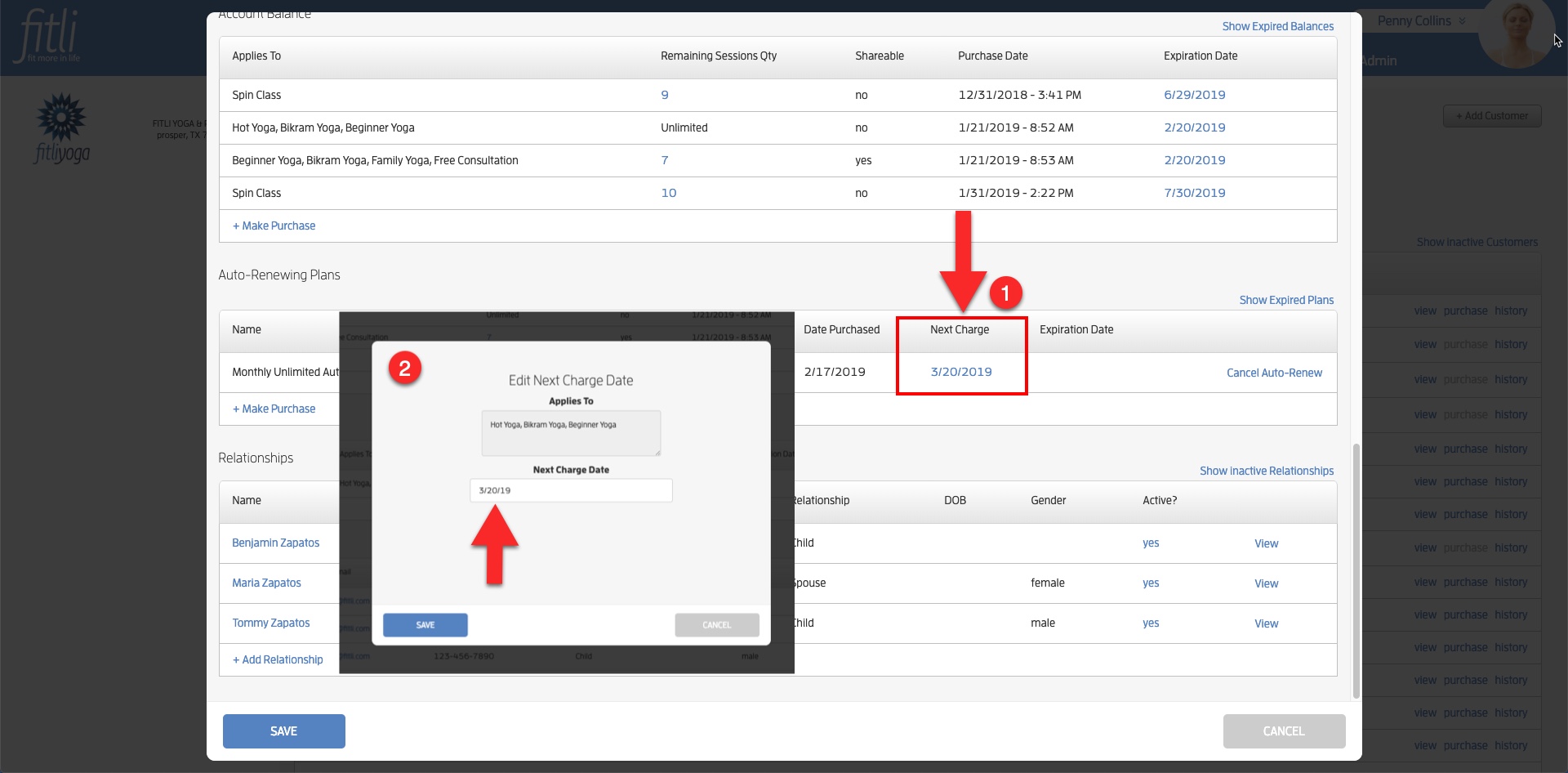Click the gray CANCEL button at bottom
This screenshot has height=773, width=1568.
tap(1284, 731)
